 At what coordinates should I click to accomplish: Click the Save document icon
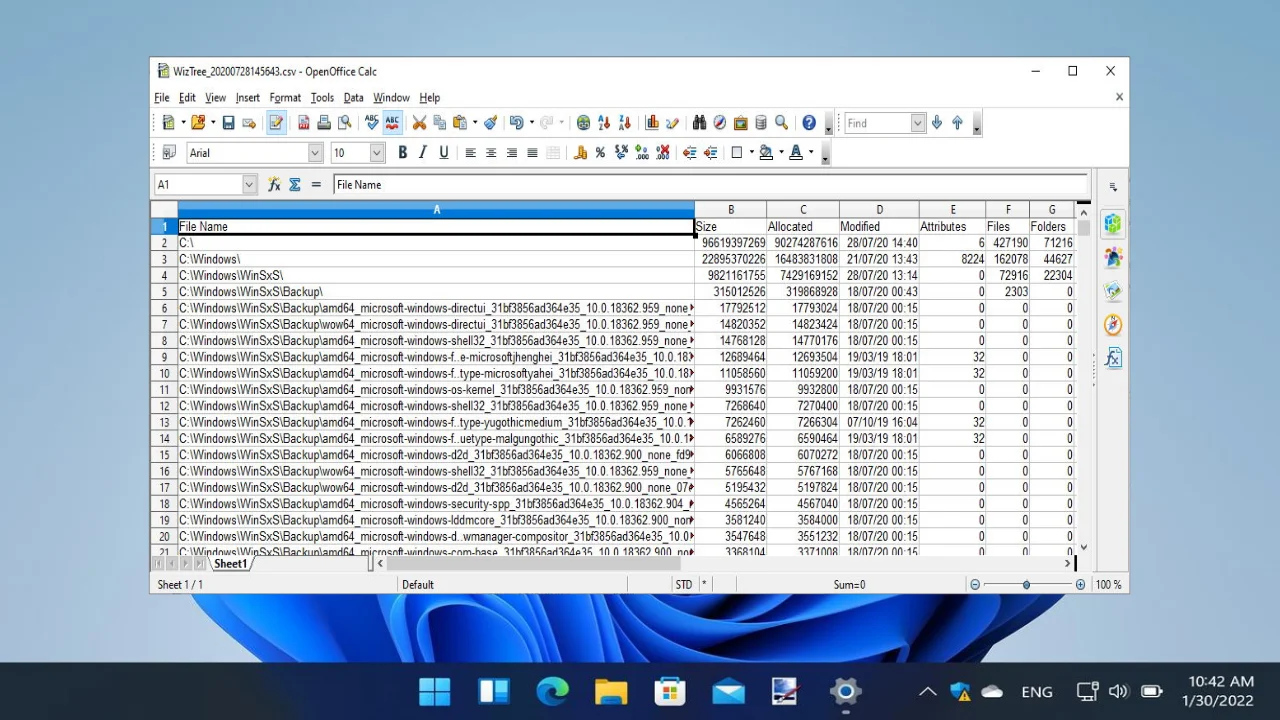[x=228, y=123]
